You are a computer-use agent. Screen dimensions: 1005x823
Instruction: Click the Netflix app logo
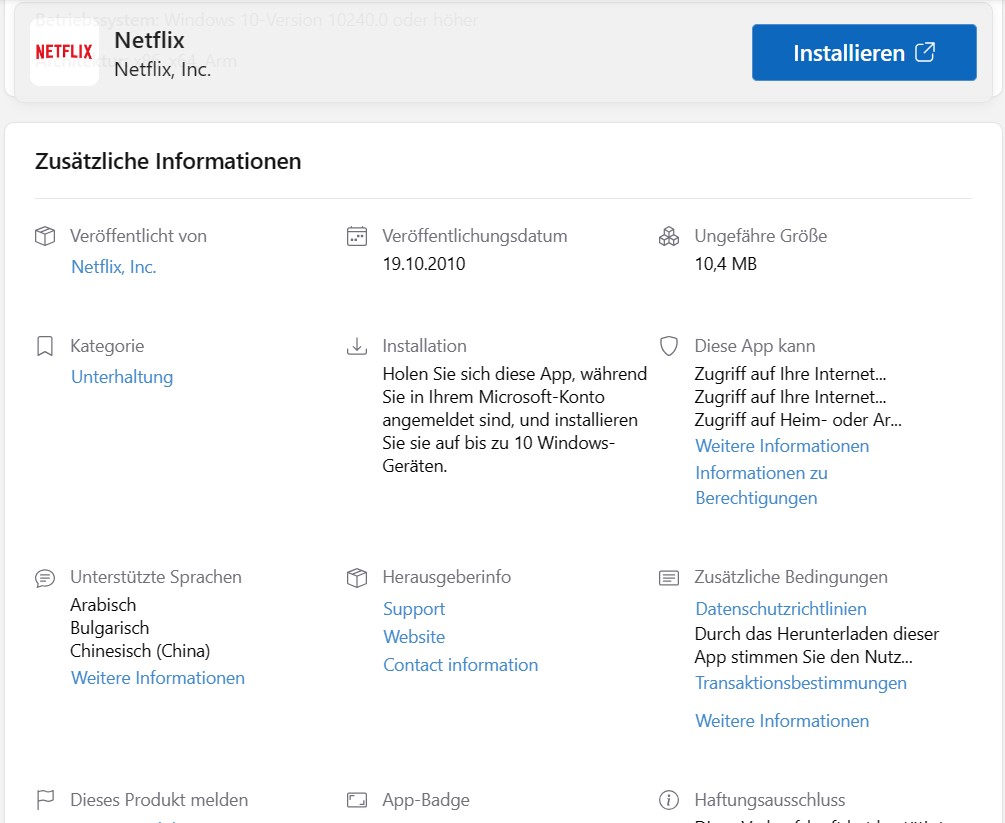[64, 52]
